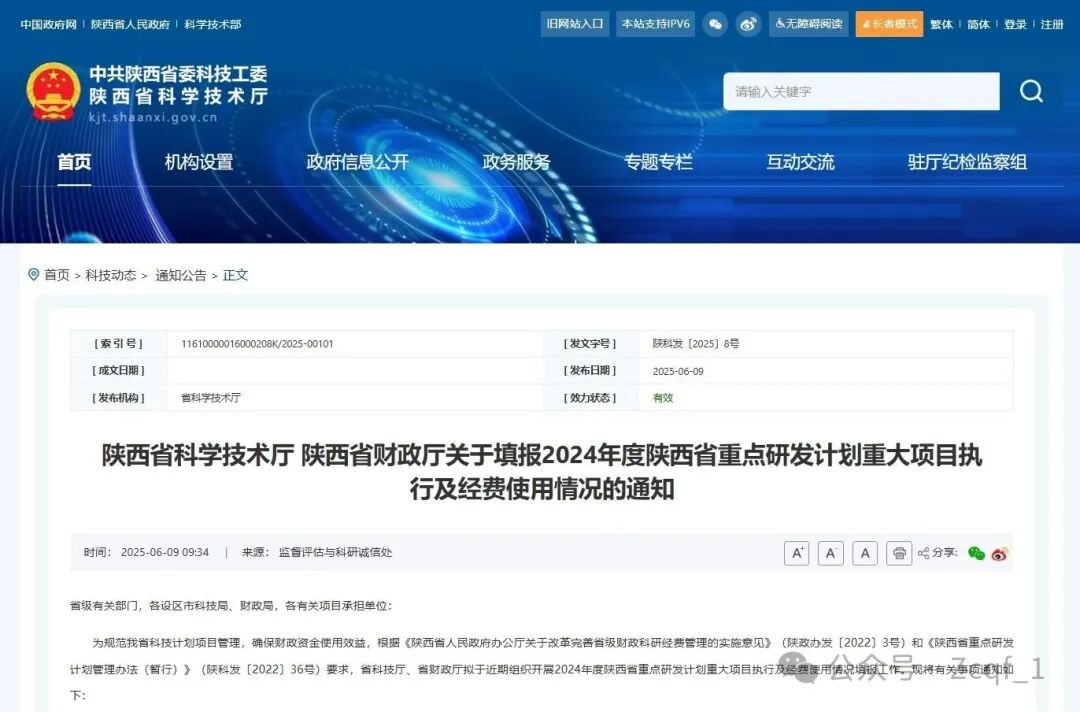Image resolution: width=1080 pixels, height=712 pixels.
Task: Open 科学技术部 link
Action: click(x=213, y=24)
